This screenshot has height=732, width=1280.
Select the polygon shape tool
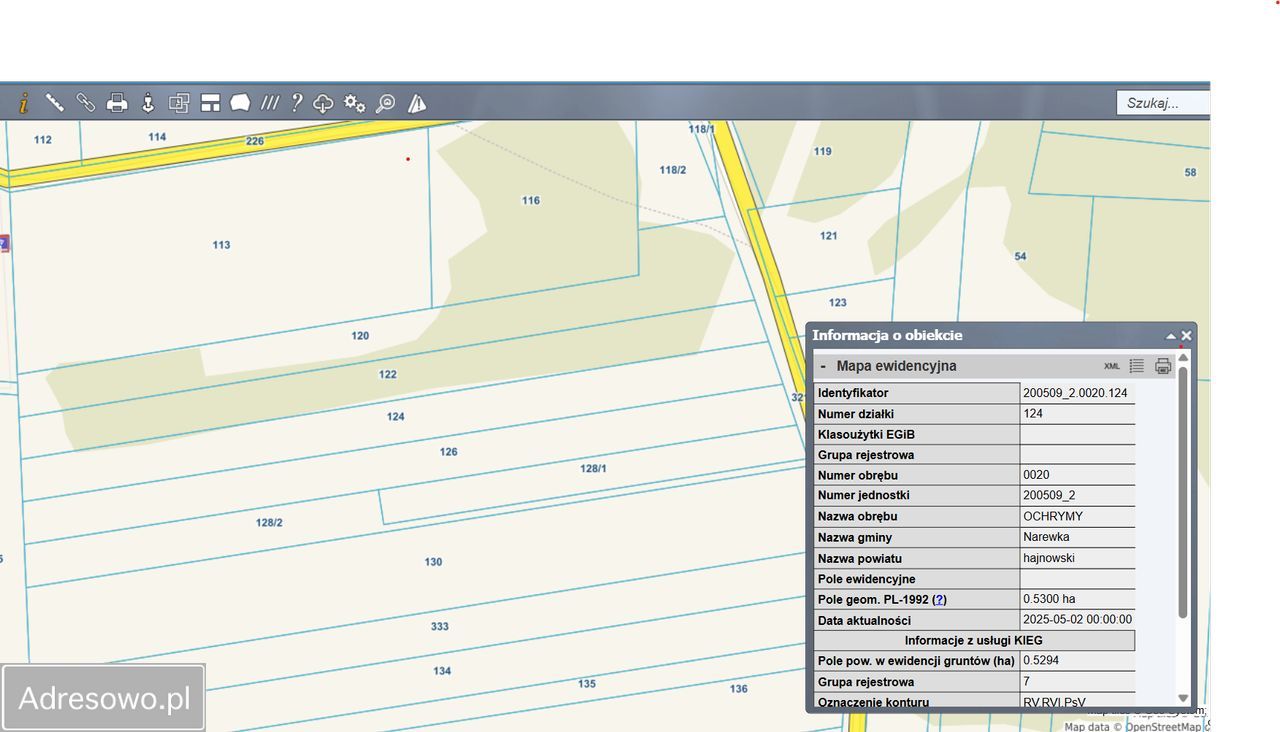[x=240, y=103]
